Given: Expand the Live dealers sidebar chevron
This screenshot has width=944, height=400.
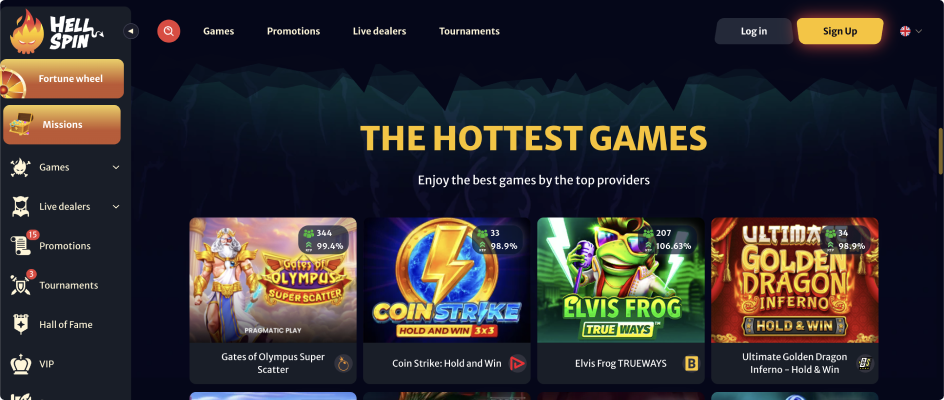Looking at the screenshot, I should click(116, 207).
